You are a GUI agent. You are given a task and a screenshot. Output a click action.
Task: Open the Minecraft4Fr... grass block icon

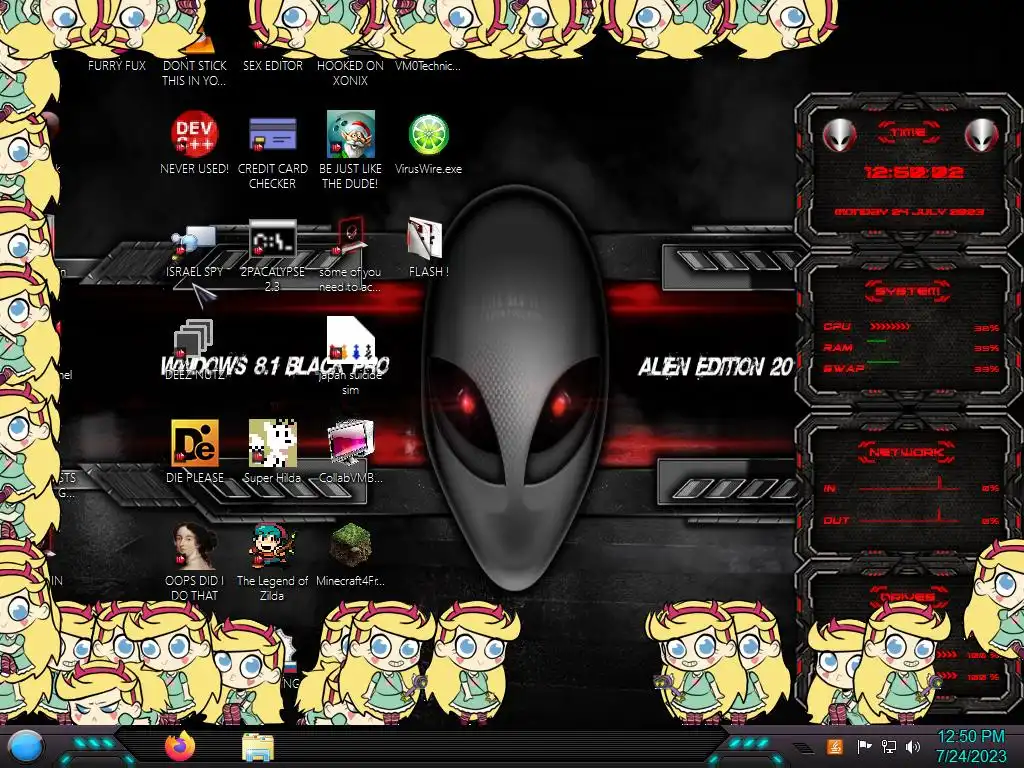[x=351, y=545]
